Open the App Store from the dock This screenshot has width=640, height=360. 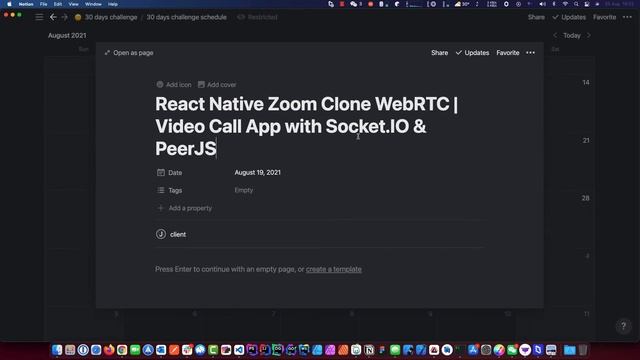[x=473, y=350]
